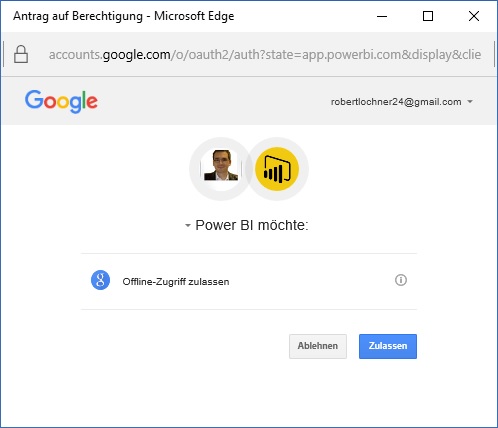Image resolution: width=498 pixels, height=428 pixels.
Task: Expand the Power BI möchte disclosure arrow
Action: click(x=188, y=226)
